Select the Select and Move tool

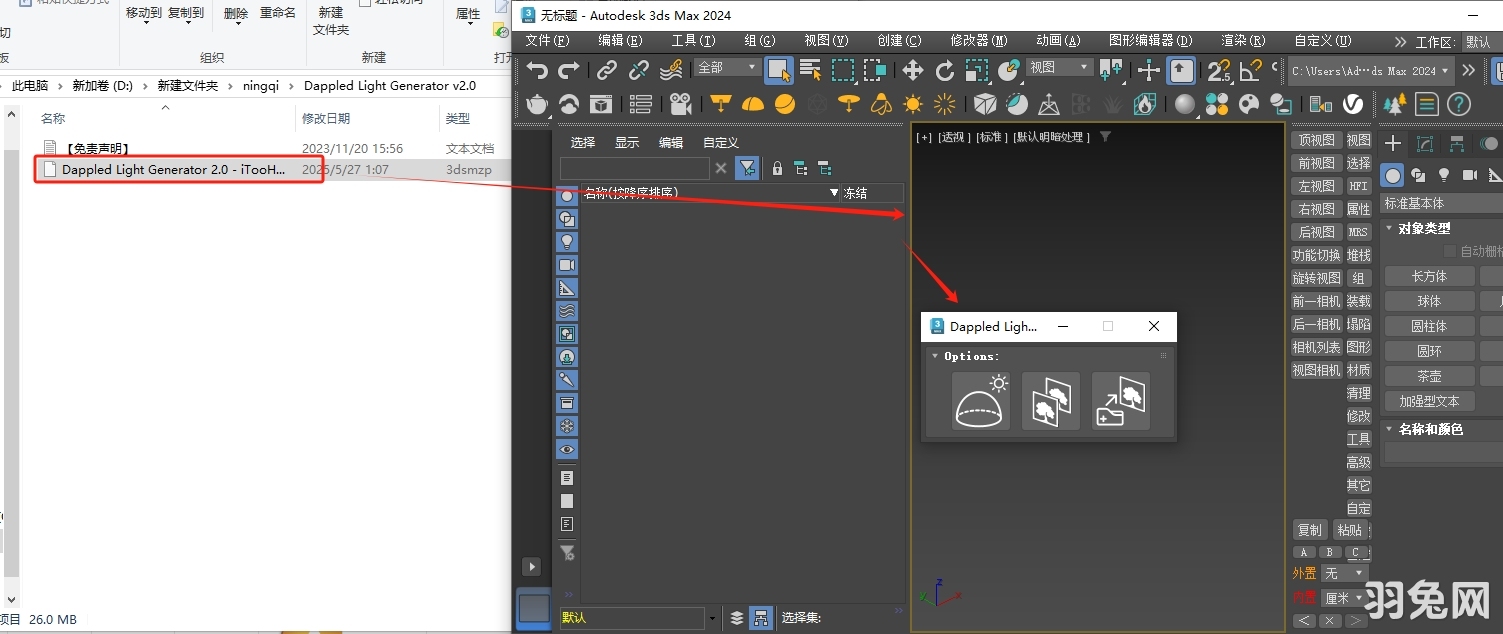tap(912, 70)
